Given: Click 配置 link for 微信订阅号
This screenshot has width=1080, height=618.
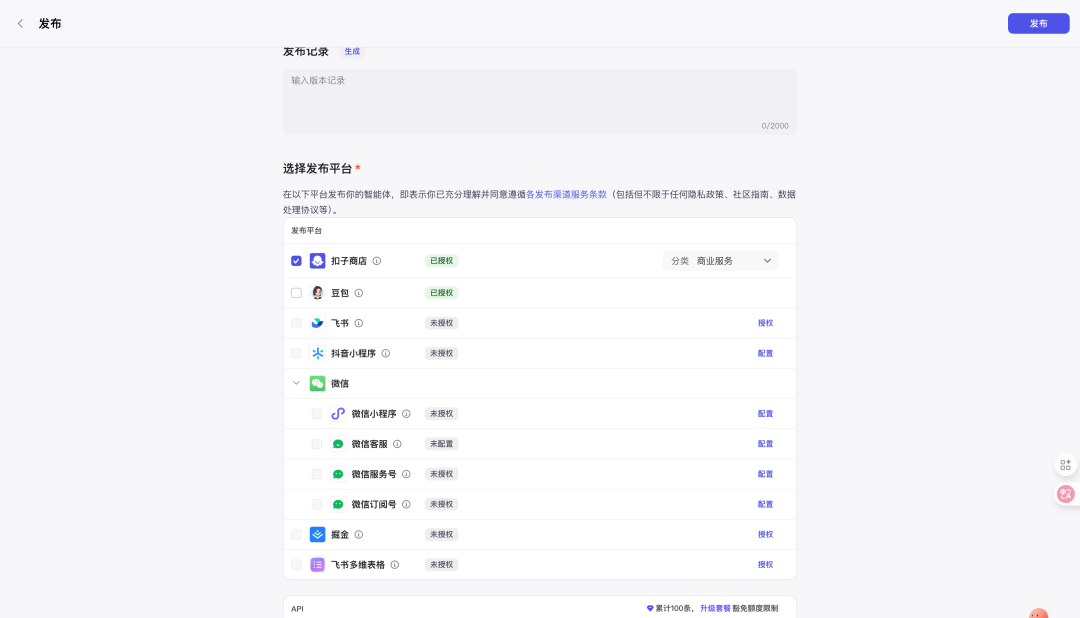Looking at the screenshot, I should [x=765, y=504].
